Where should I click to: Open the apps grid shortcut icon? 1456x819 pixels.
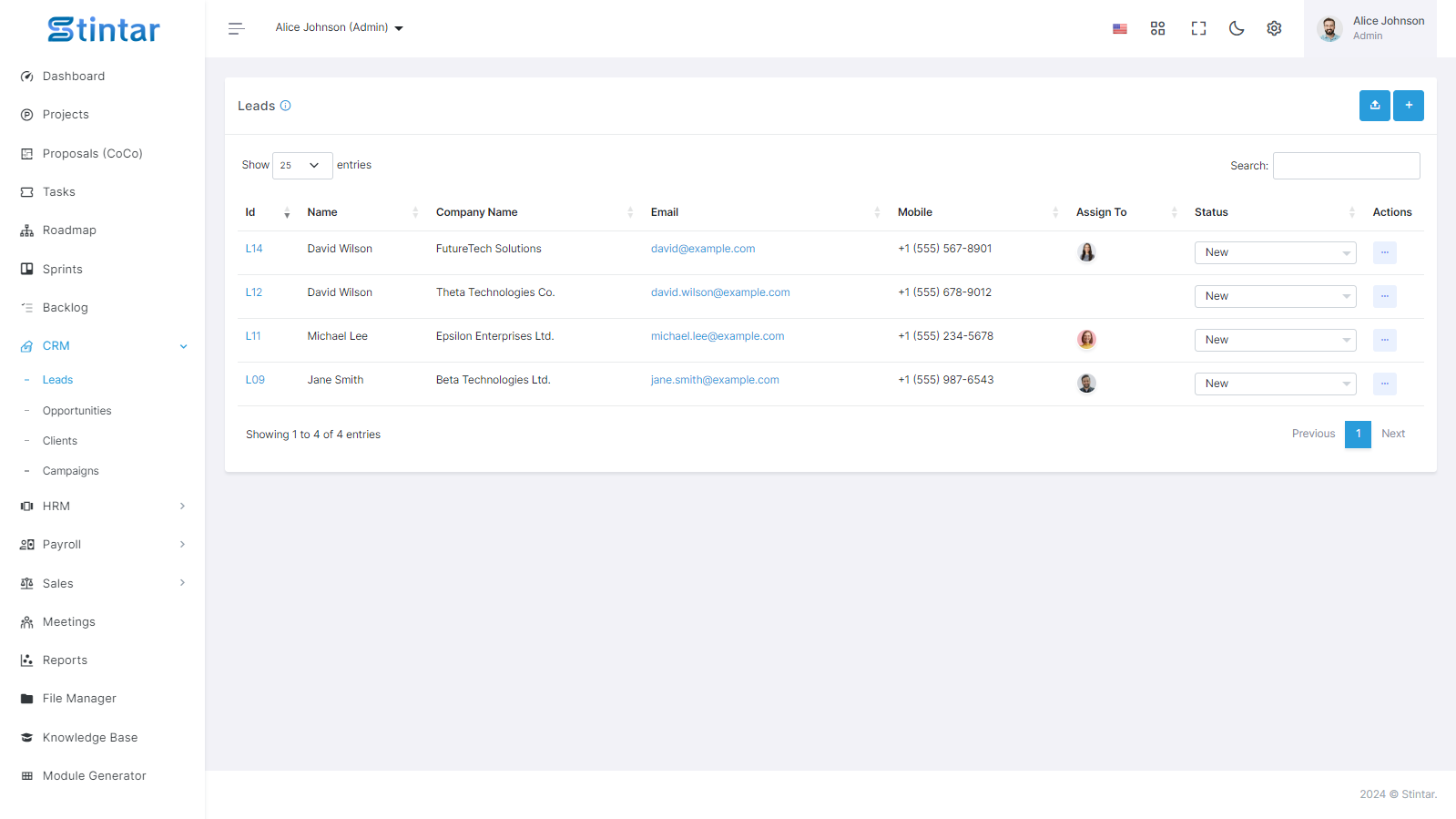pyautogui.click(x=1158, y=28)
